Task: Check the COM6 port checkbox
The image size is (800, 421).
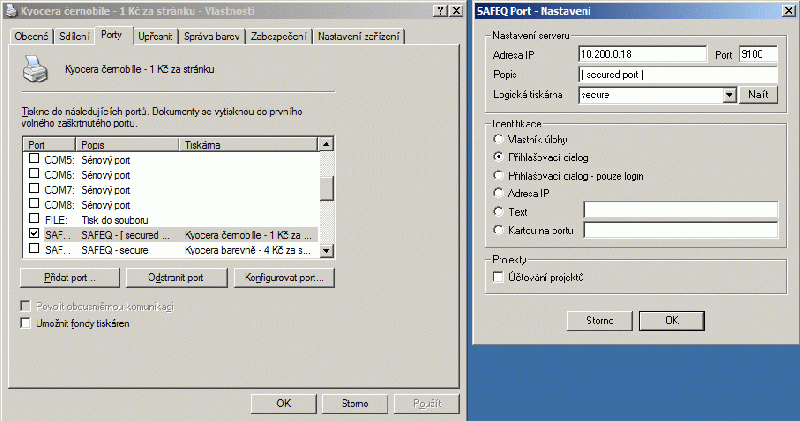Action: pos(34,174)
